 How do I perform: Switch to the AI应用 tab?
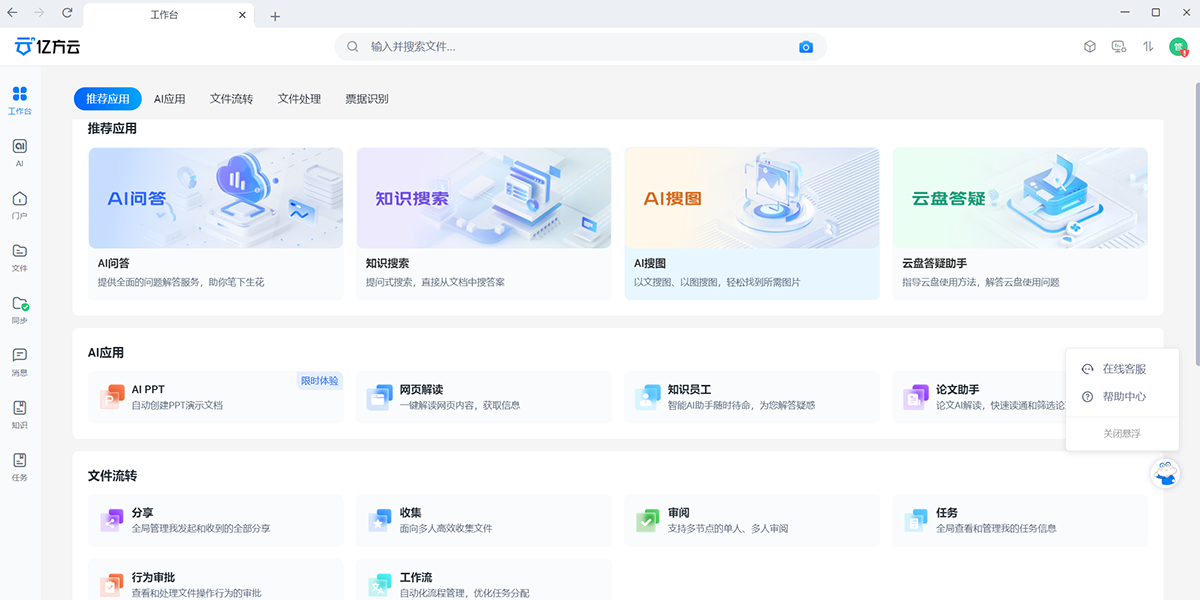tap(170, 99)
